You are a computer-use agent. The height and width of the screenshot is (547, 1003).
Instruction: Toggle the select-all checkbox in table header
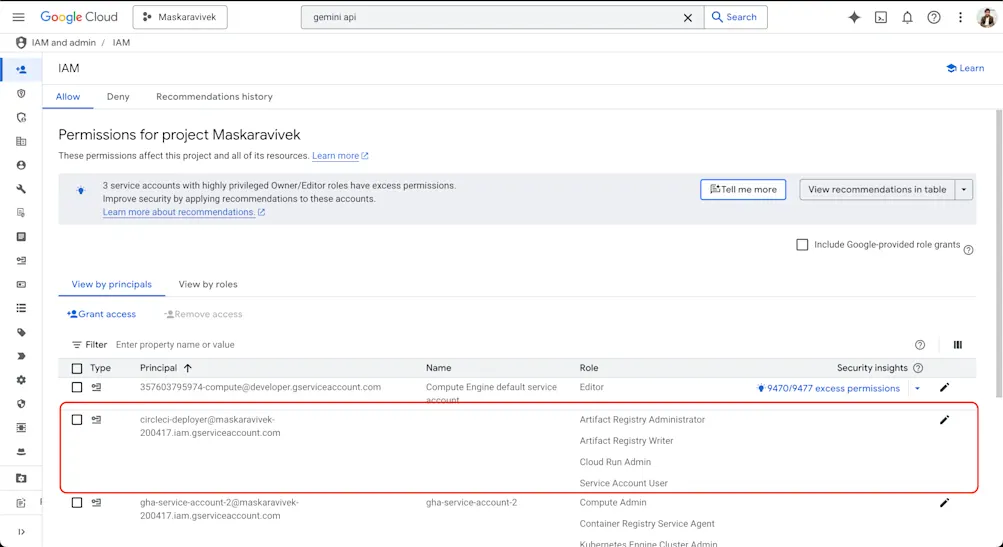[x=77, y=369]
